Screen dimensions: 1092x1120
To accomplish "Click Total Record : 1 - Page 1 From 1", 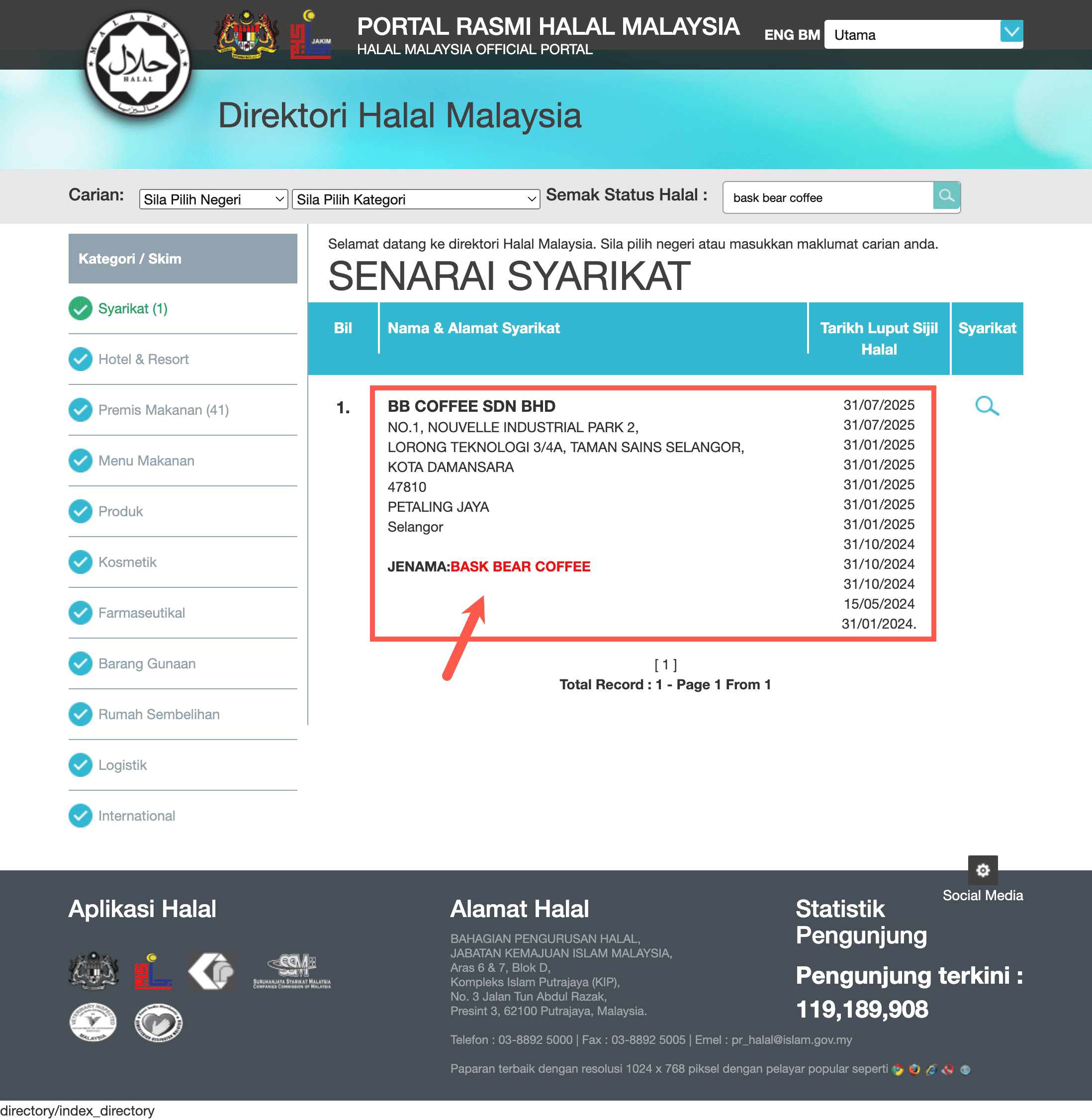I will pyautogui.click(x=665, y=684).
